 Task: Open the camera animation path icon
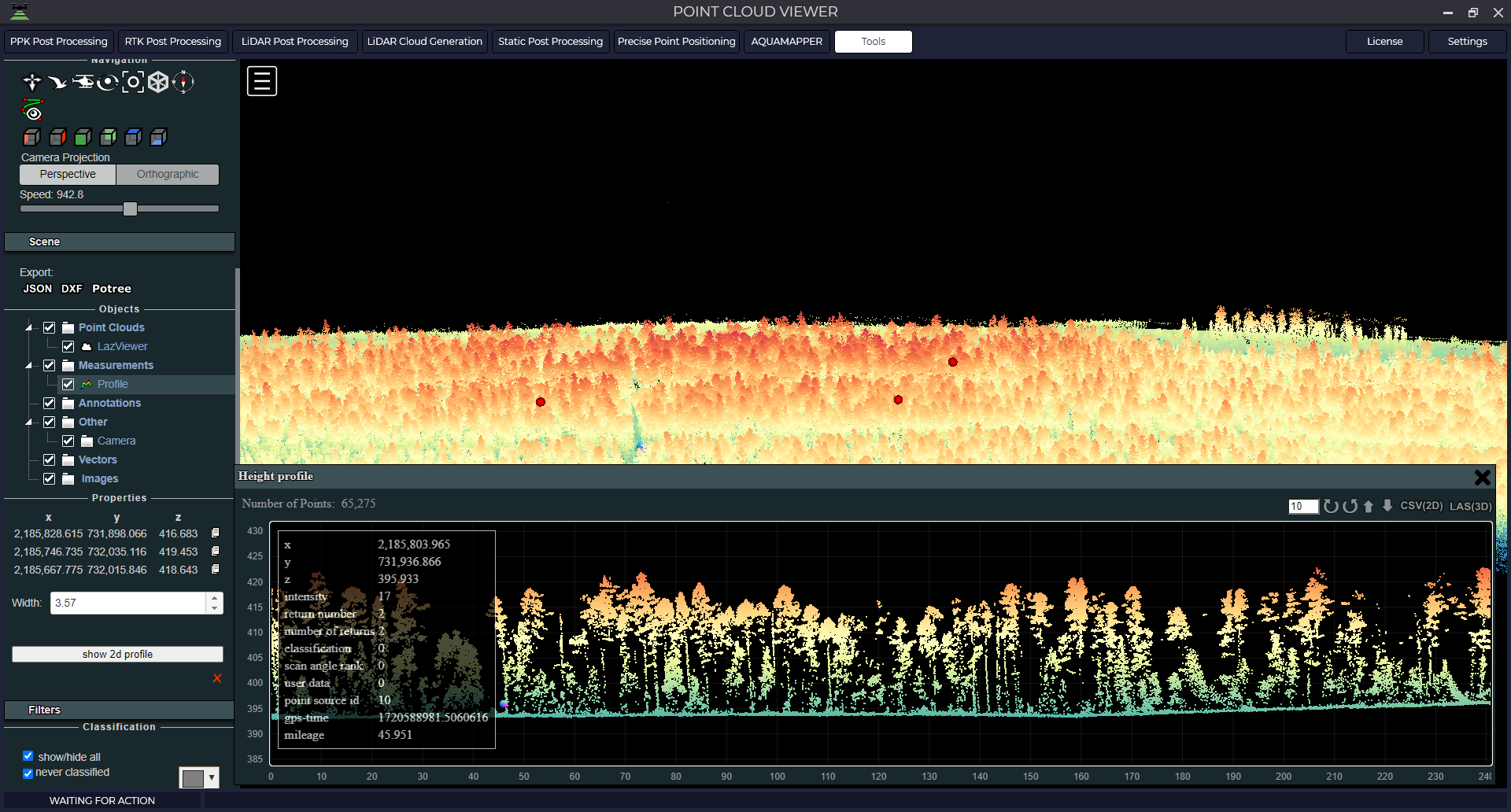coord(32,110)
